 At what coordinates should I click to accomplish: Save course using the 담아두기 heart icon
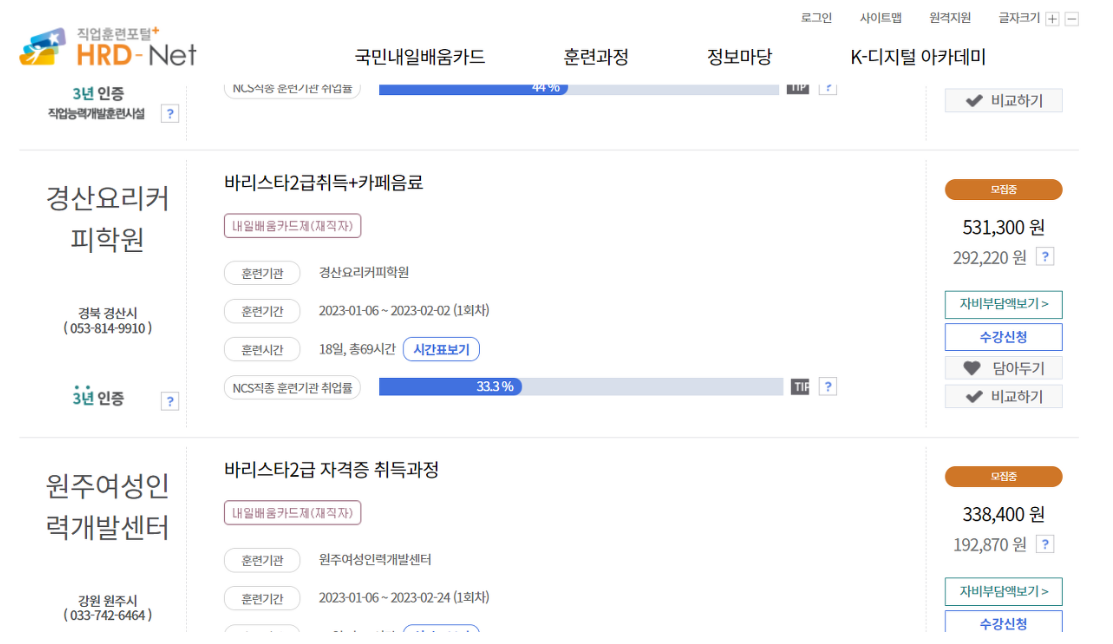tap(1003, 367)
